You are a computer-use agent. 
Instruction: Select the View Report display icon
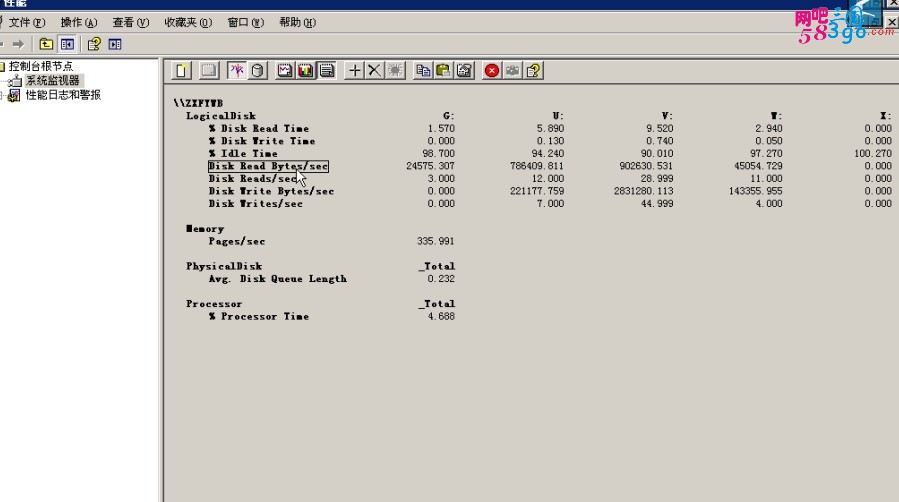[x=327, y=70]
